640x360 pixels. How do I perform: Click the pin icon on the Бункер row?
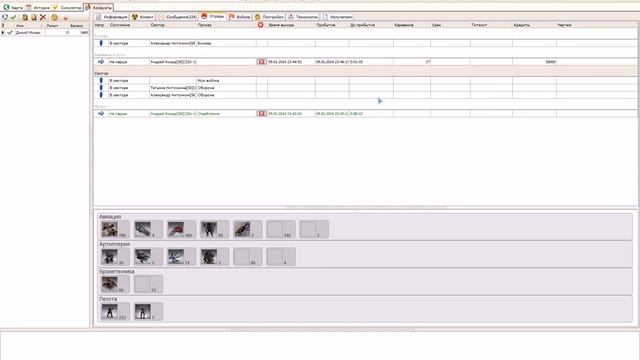coord(101,43)
